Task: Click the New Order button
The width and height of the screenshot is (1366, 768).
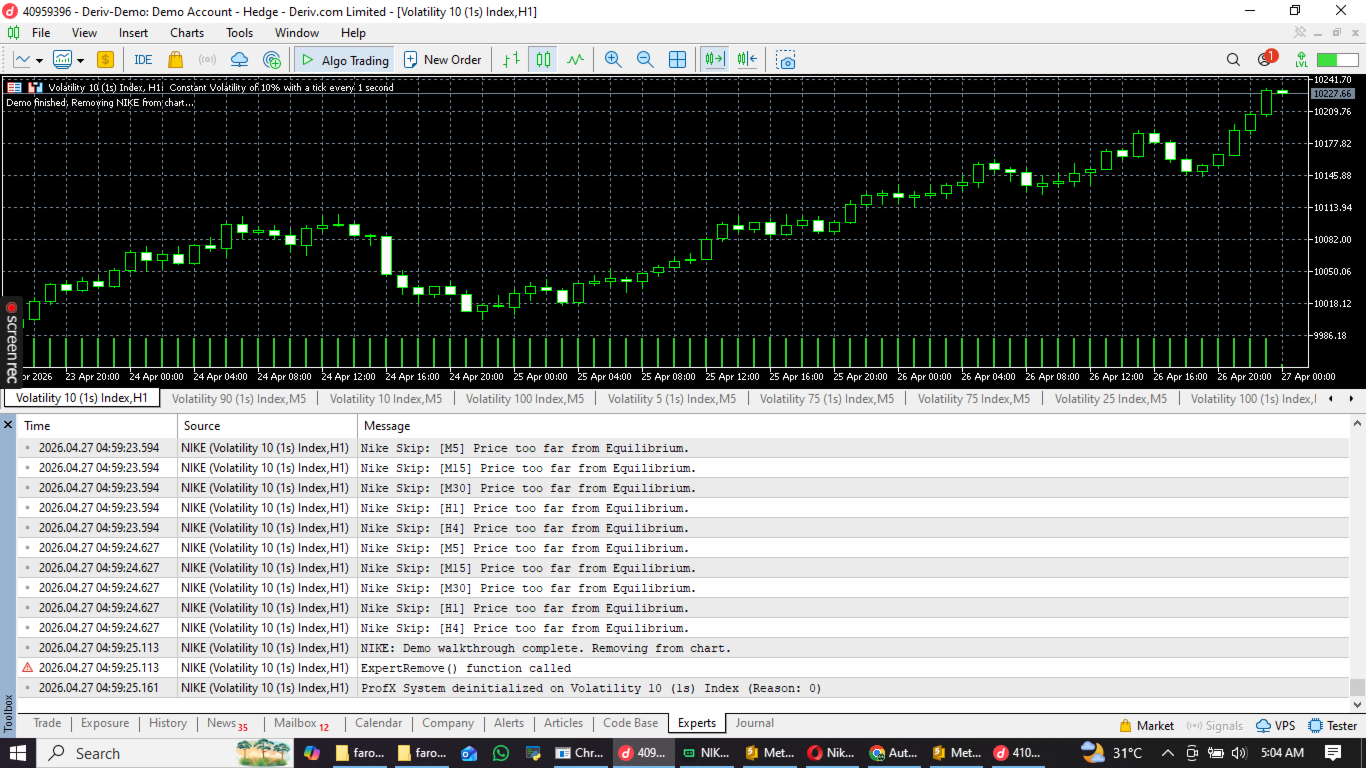Action: [x=443, y=60]
